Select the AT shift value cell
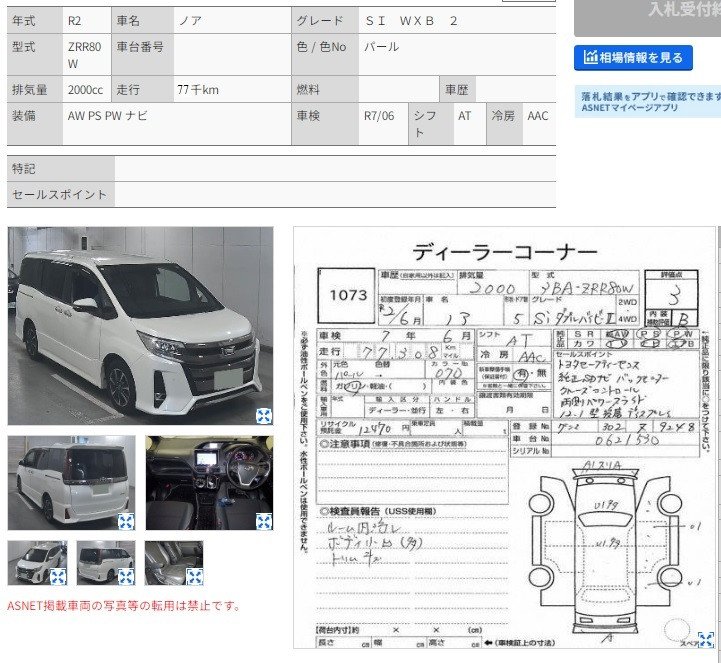The image size is (721, 663). [x=470, y=124]
